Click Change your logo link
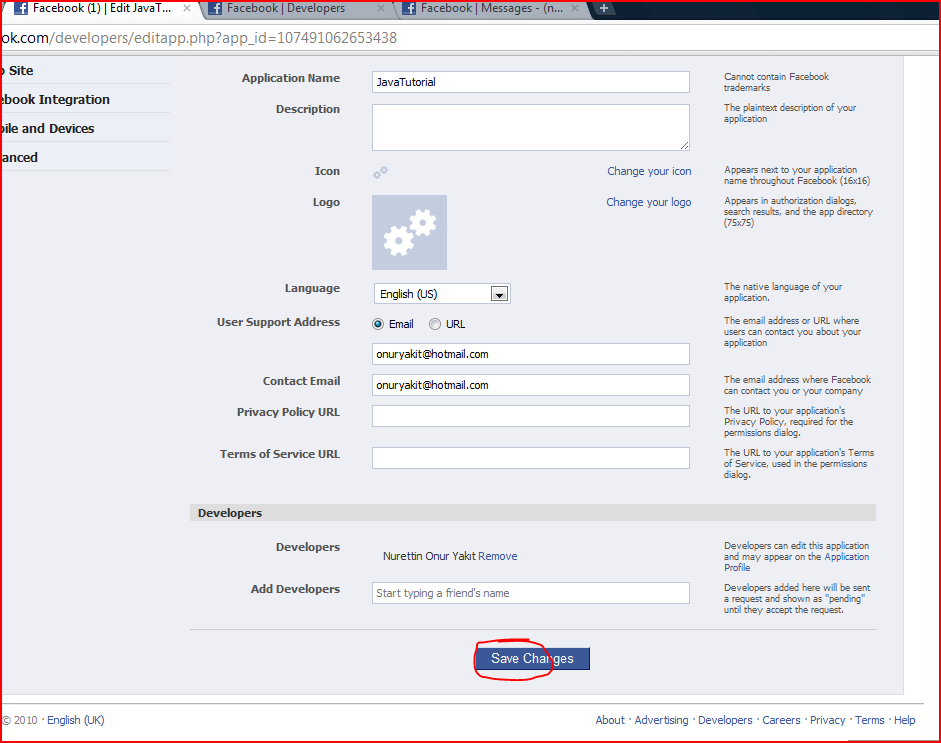Screen dimensions: 941x743 (648, 202)
